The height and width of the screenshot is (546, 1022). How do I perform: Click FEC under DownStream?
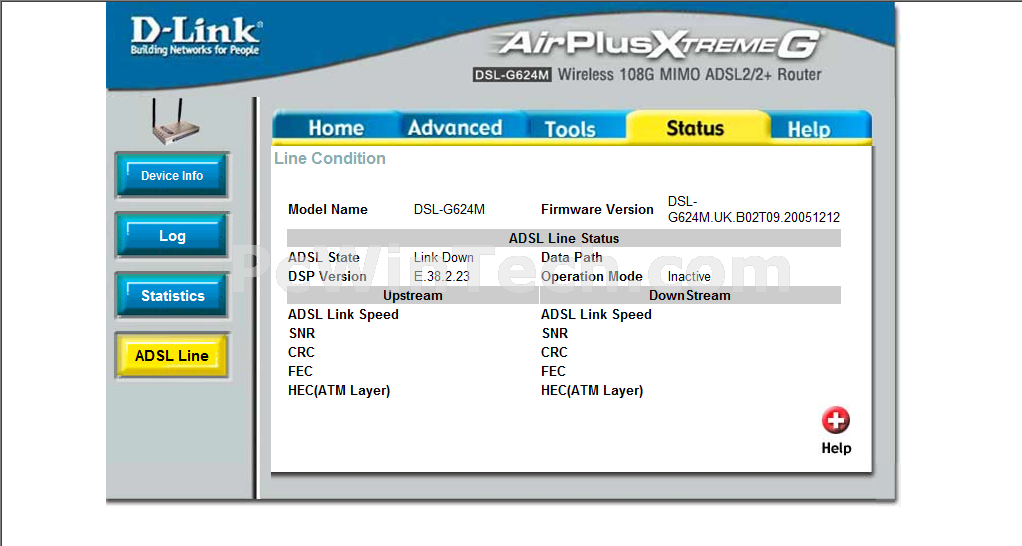click(553, 371)
